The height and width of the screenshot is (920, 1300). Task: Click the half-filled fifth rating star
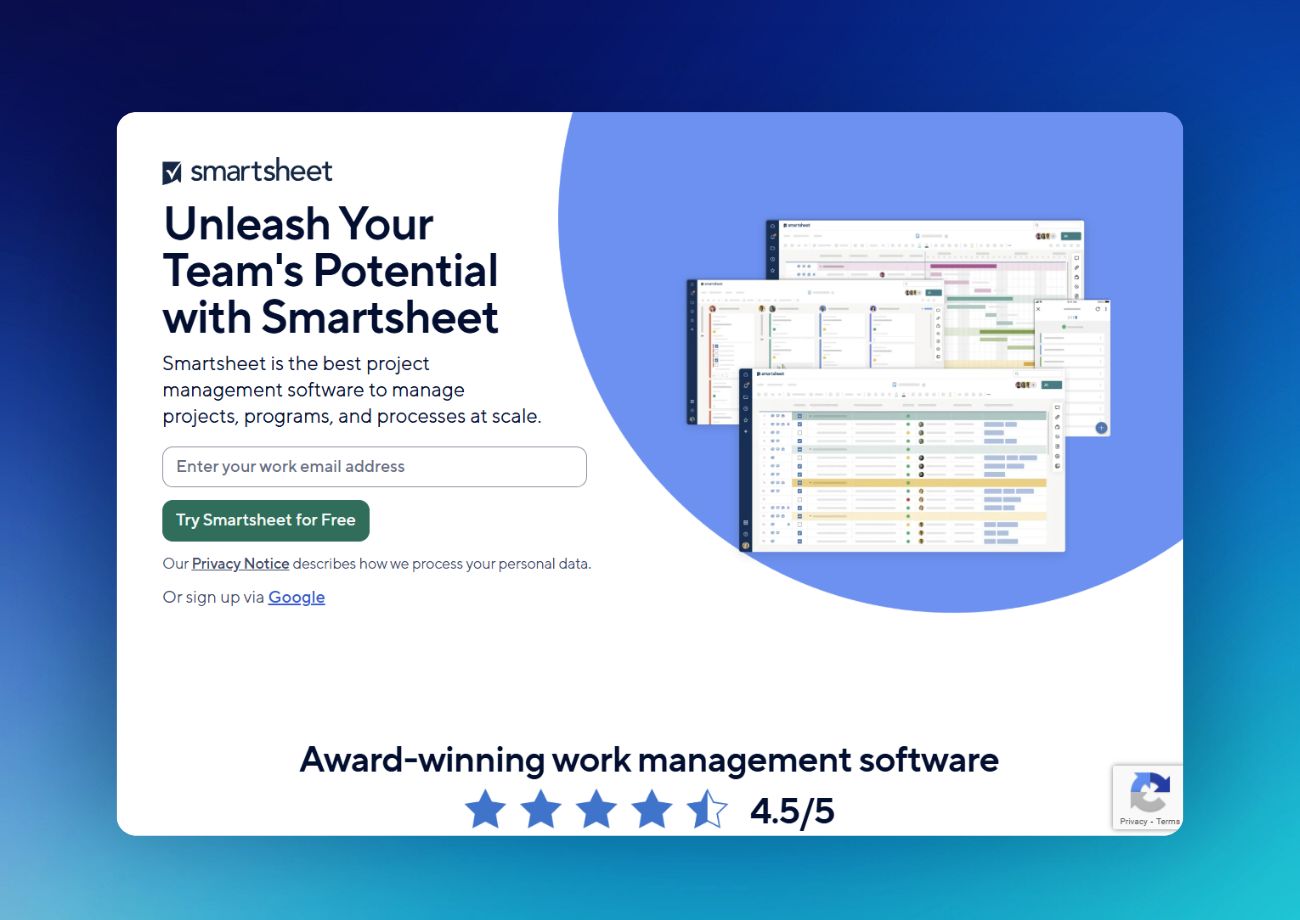[707, 810]
